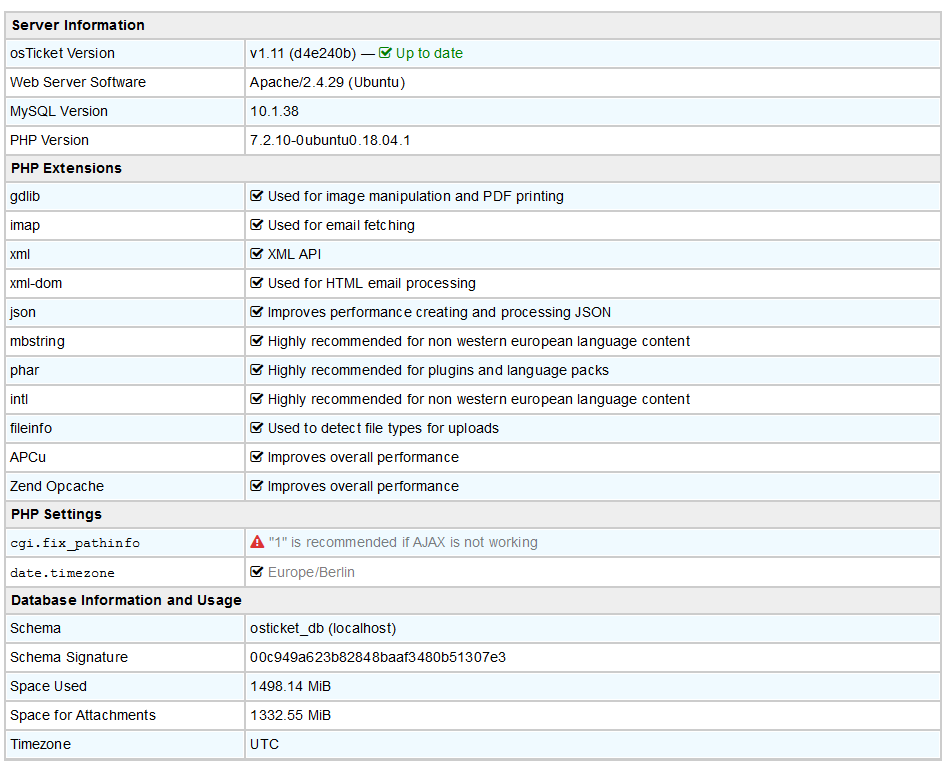Click the check icon next to Europe/Berlin

click(x=257, y=573)
